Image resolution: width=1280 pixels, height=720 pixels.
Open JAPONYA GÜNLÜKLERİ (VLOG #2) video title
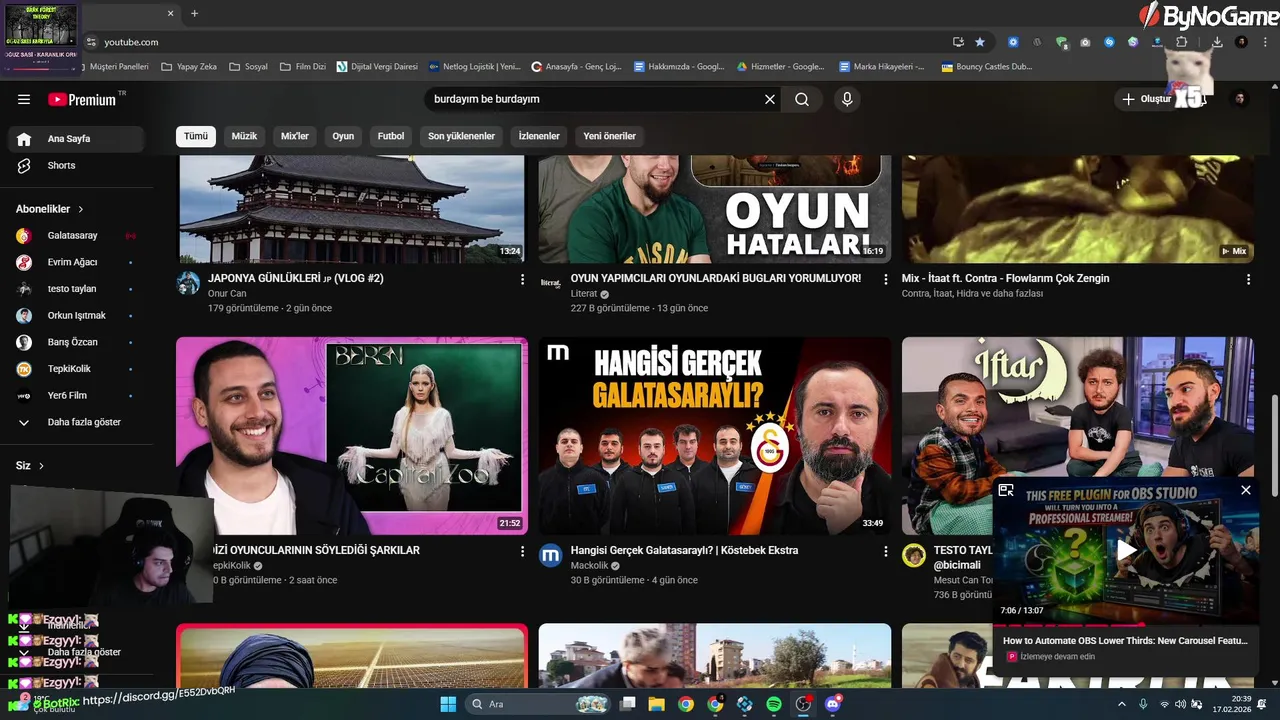tap(296, 278)
